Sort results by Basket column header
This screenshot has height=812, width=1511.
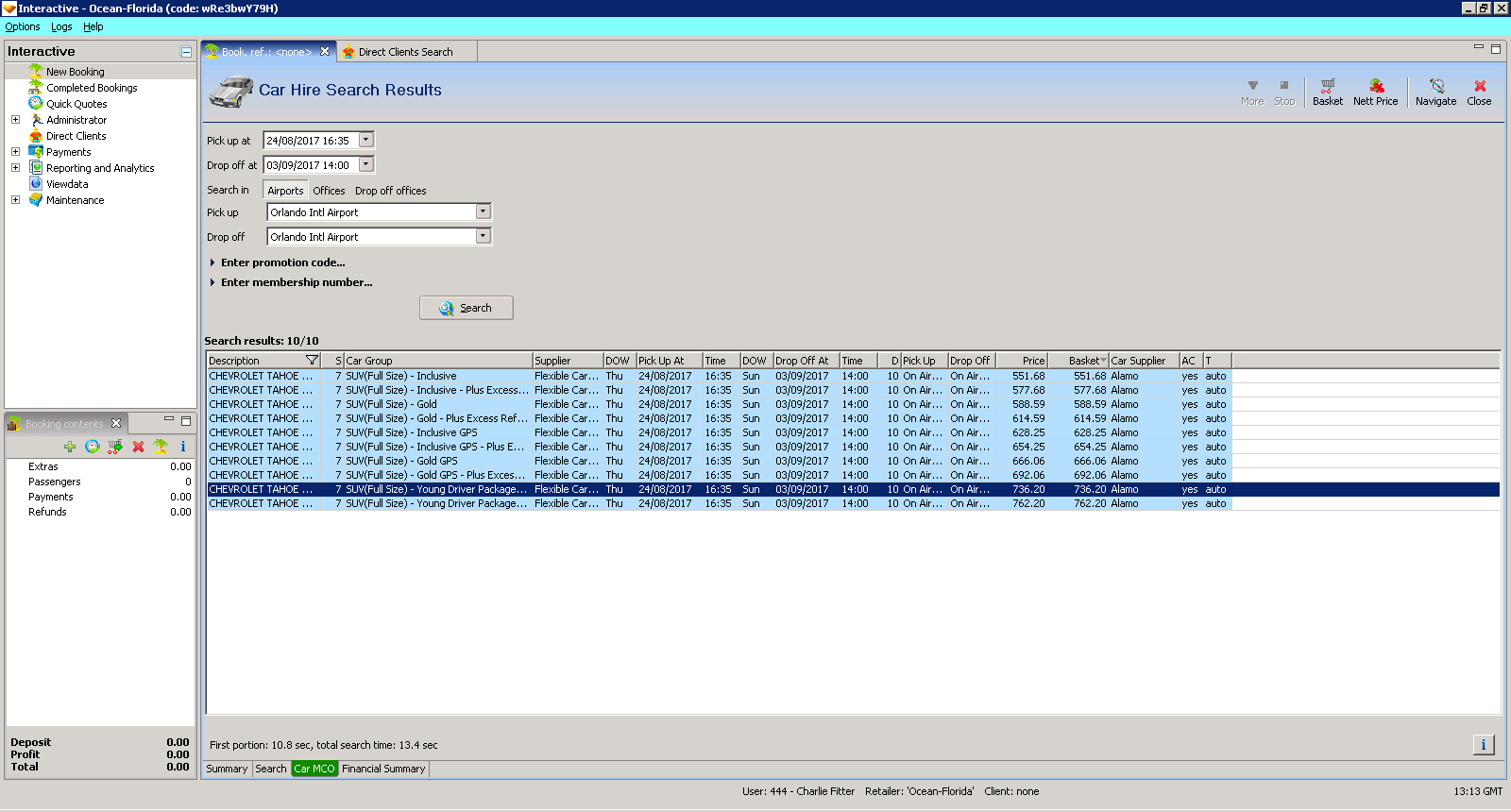click(x=1078, y=361)
